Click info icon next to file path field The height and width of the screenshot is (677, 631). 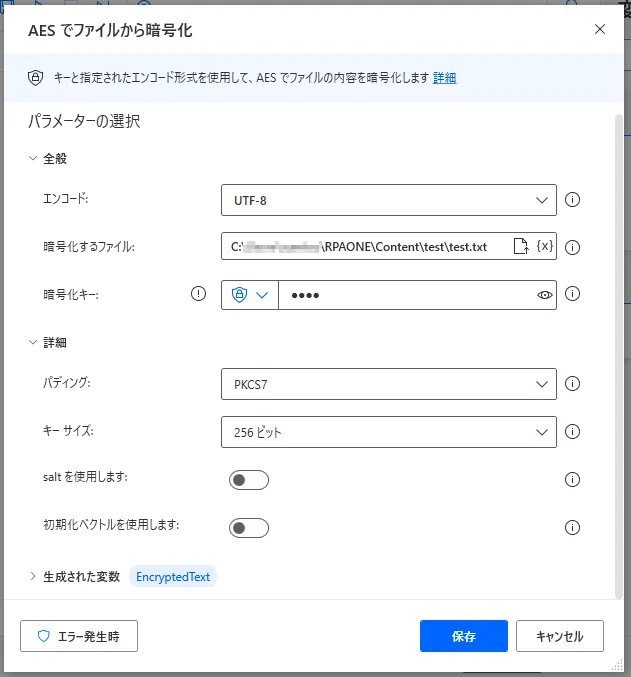572,247
